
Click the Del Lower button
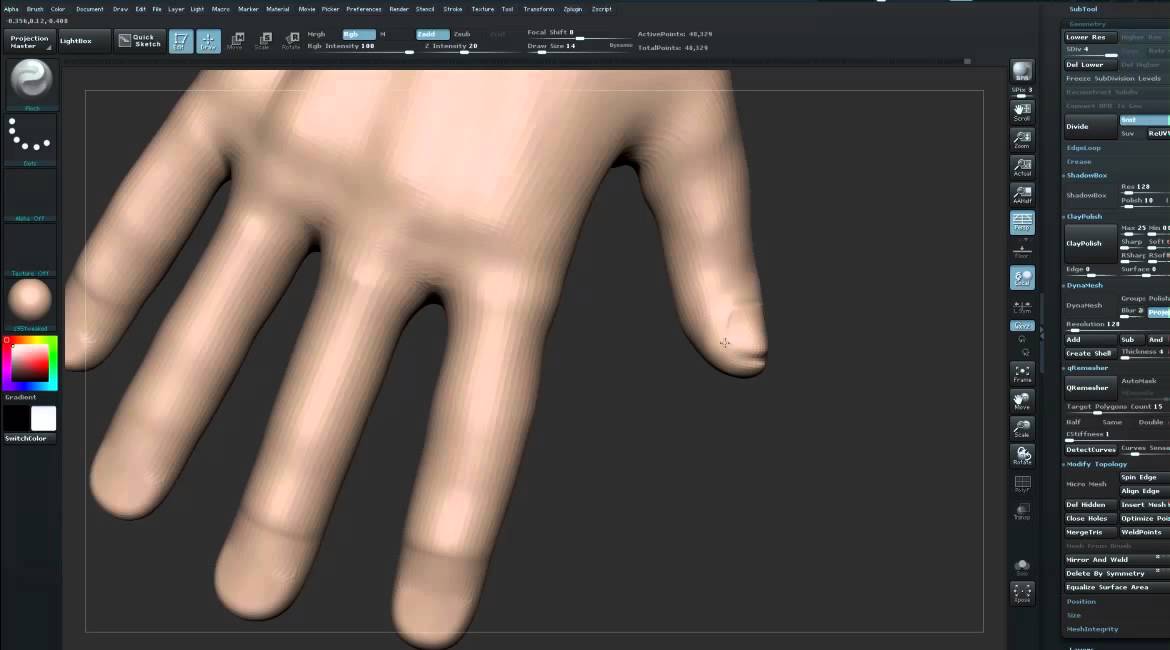[x=1090, y=65]
